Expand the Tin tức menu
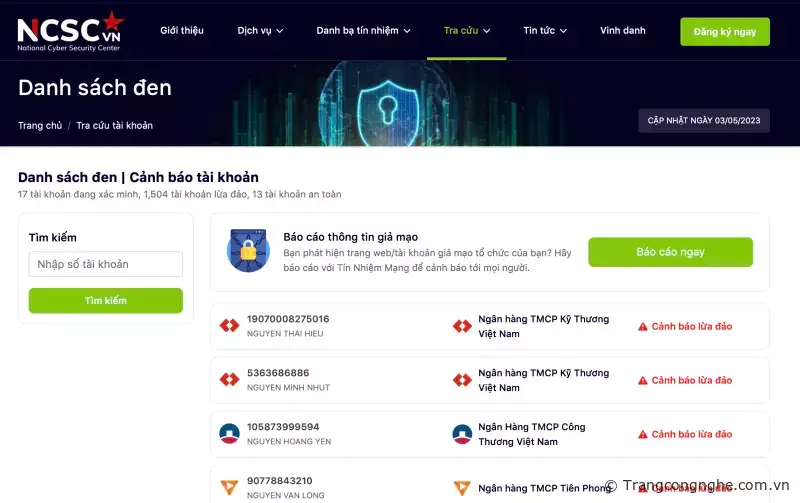This screenshot has height=503, width=800. [x=545, y=31]
